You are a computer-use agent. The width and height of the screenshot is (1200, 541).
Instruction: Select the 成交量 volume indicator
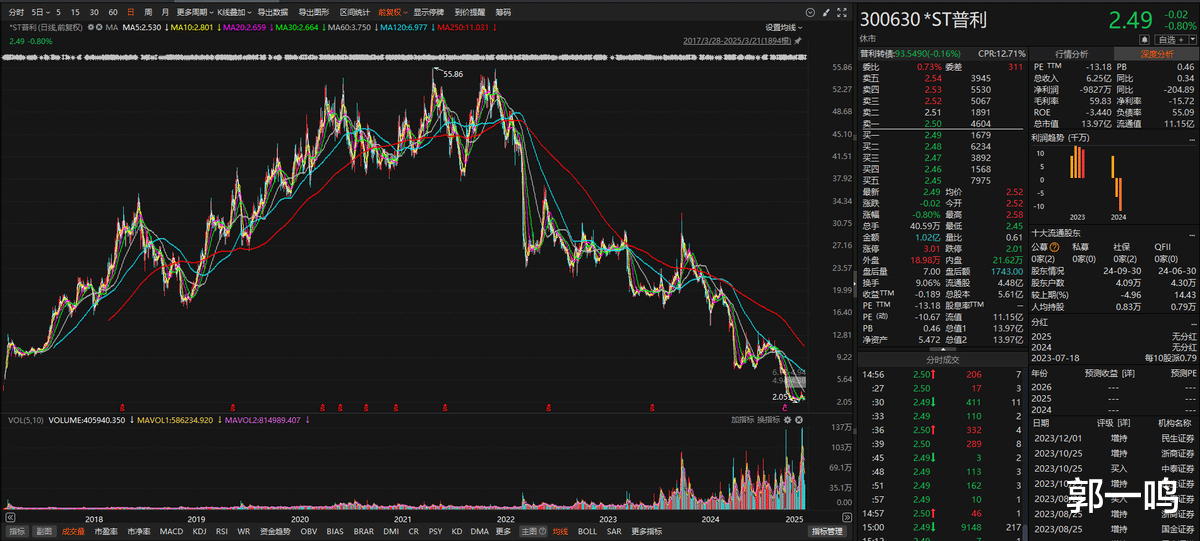click(73, 531)
